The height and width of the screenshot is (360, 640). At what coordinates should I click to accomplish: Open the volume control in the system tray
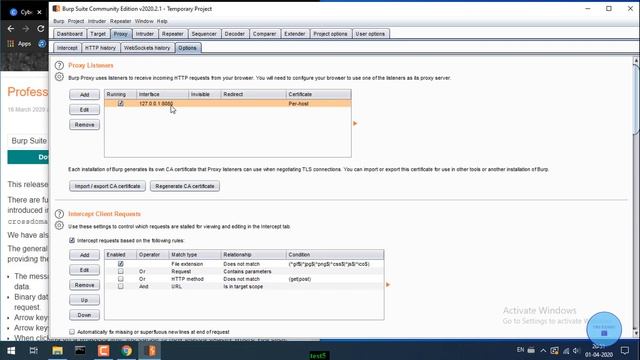click(576, 351)
